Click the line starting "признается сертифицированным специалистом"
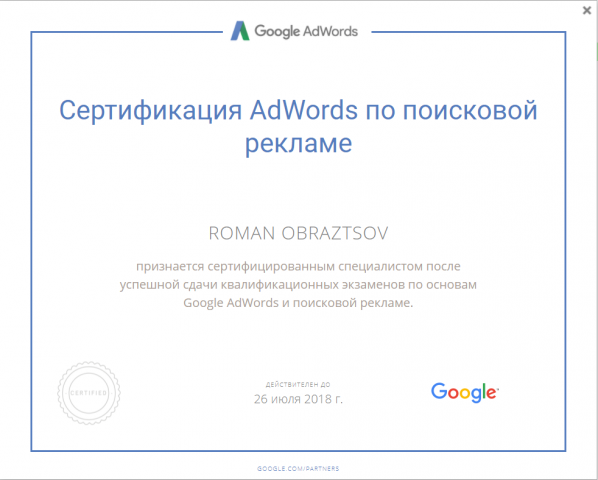The width and height of the screenshot is (598, 480). (298, 266)
